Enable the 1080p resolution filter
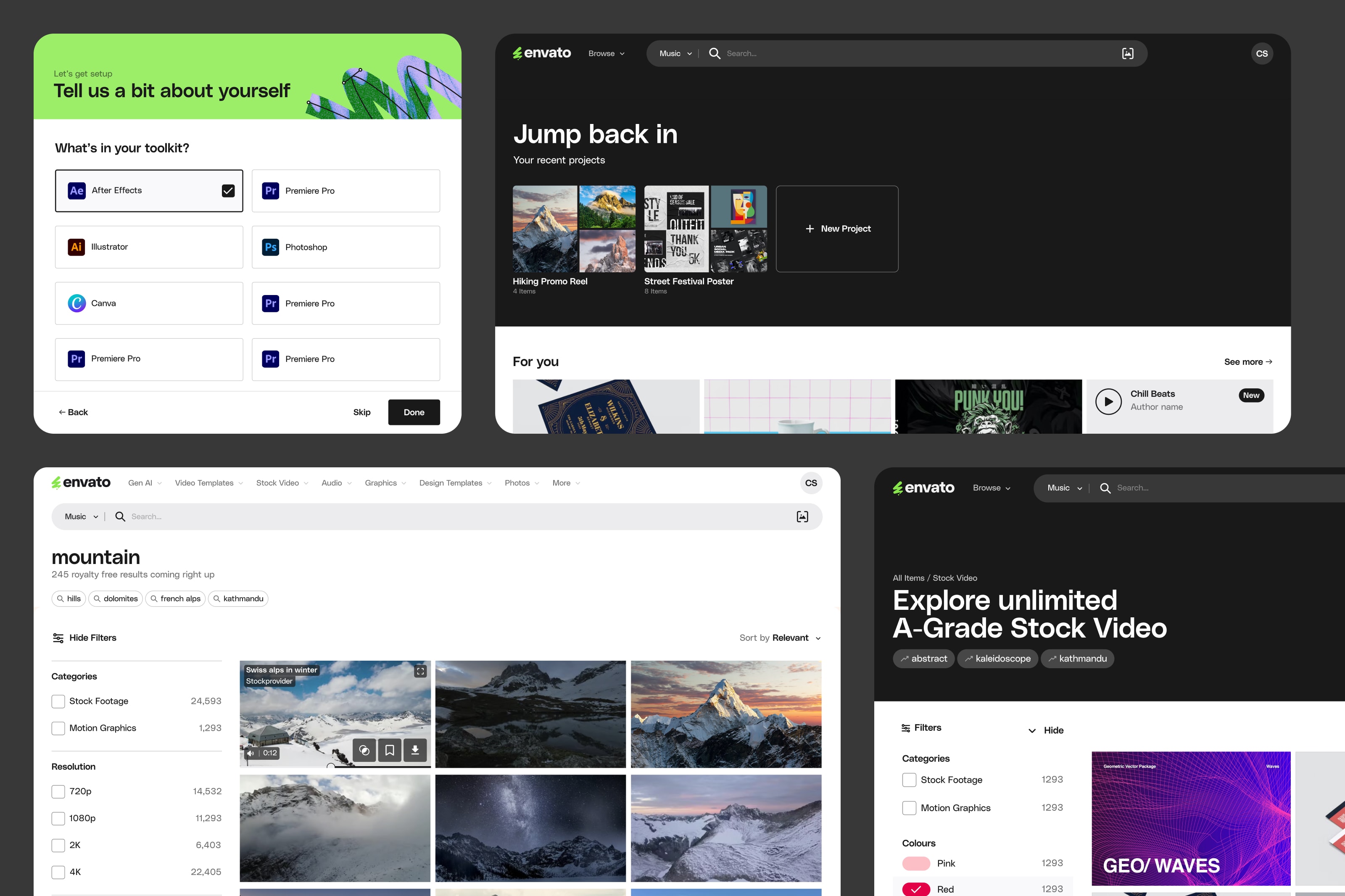This screenshot has height=896, width=1345. point(58,818)
